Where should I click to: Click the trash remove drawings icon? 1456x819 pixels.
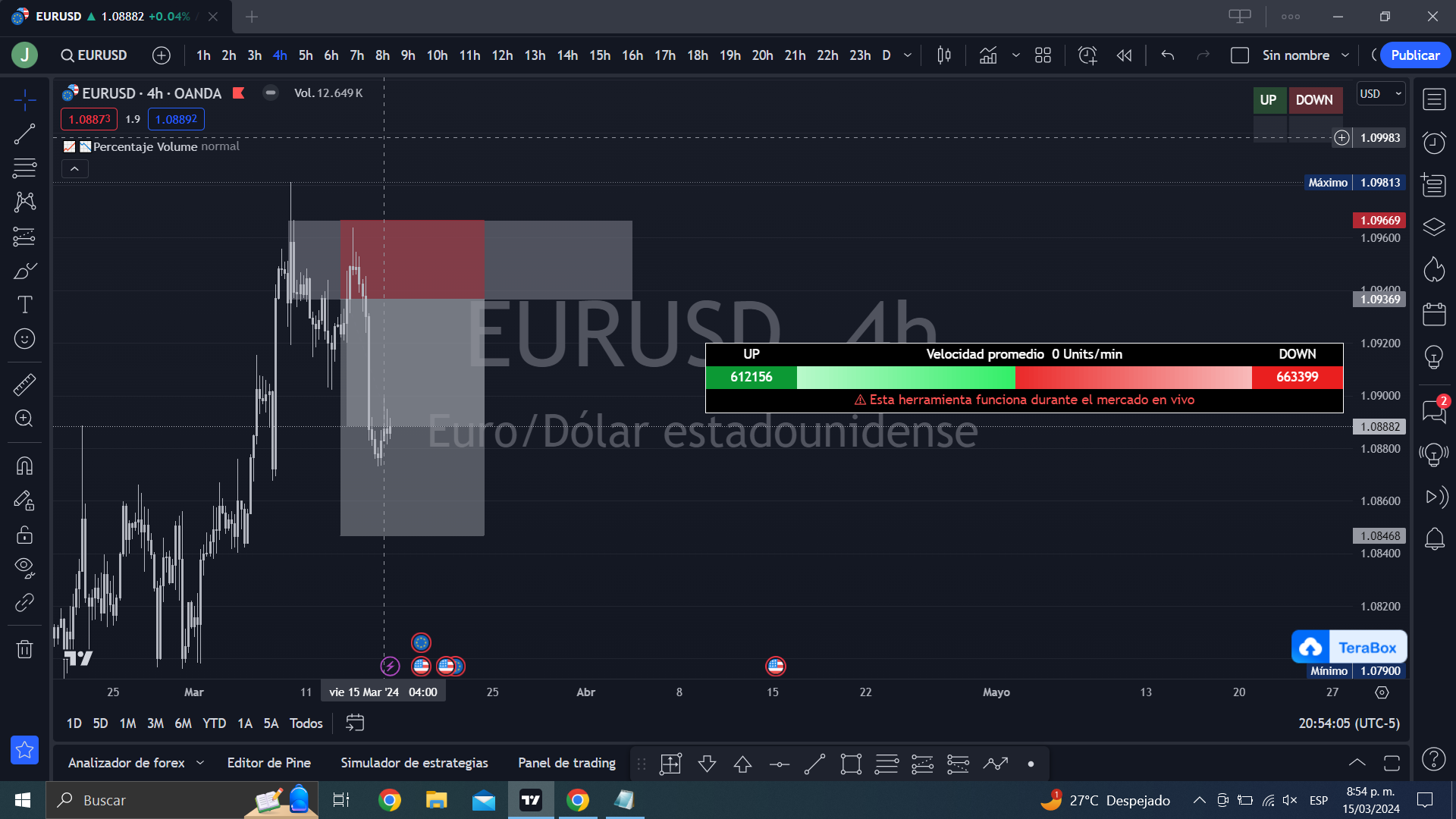24,649
